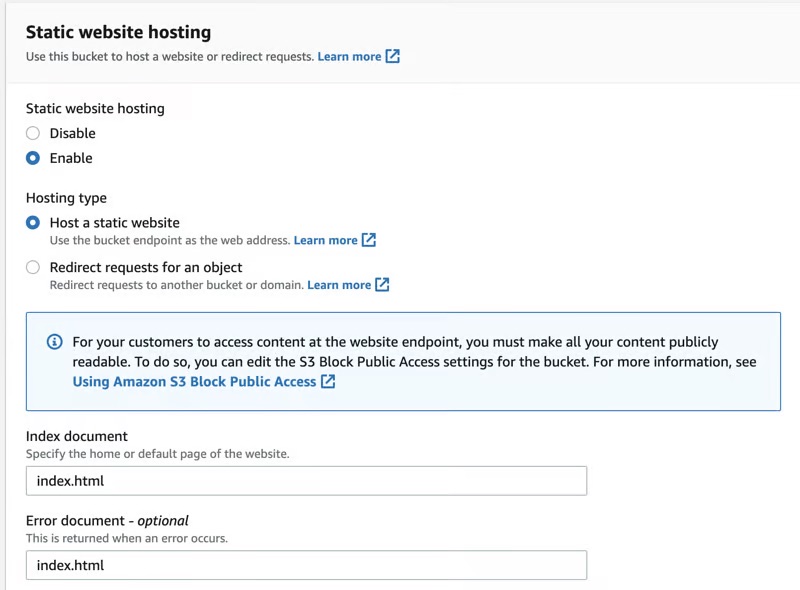Click the Index document label
800x590 pixels.
[x=77, y=436]
